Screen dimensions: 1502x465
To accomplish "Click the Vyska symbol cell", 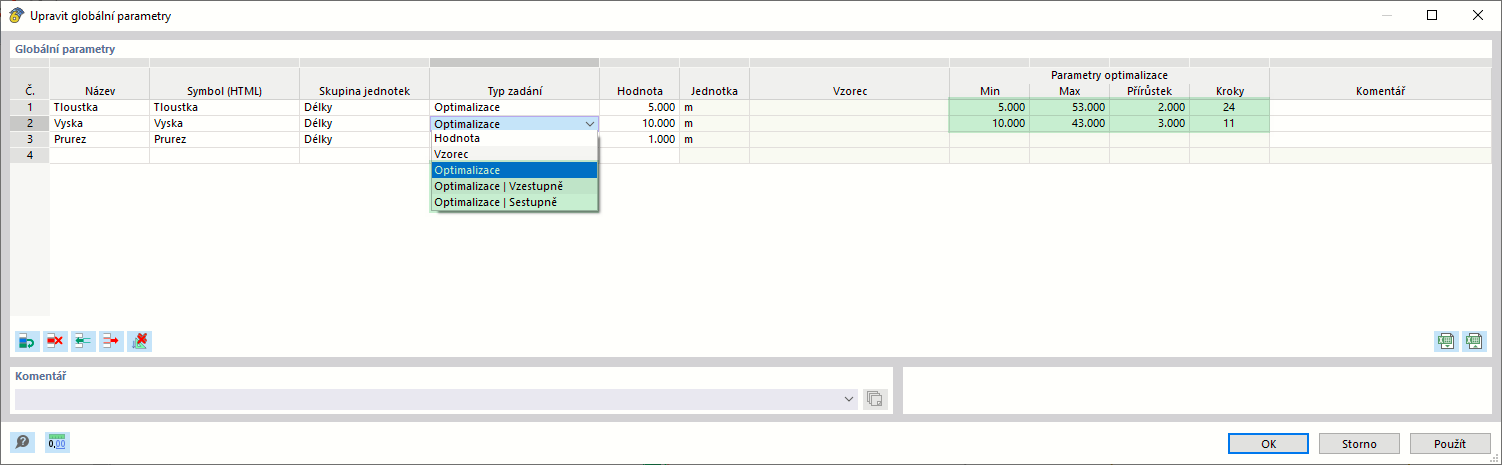I will click(x=224, y=123).
